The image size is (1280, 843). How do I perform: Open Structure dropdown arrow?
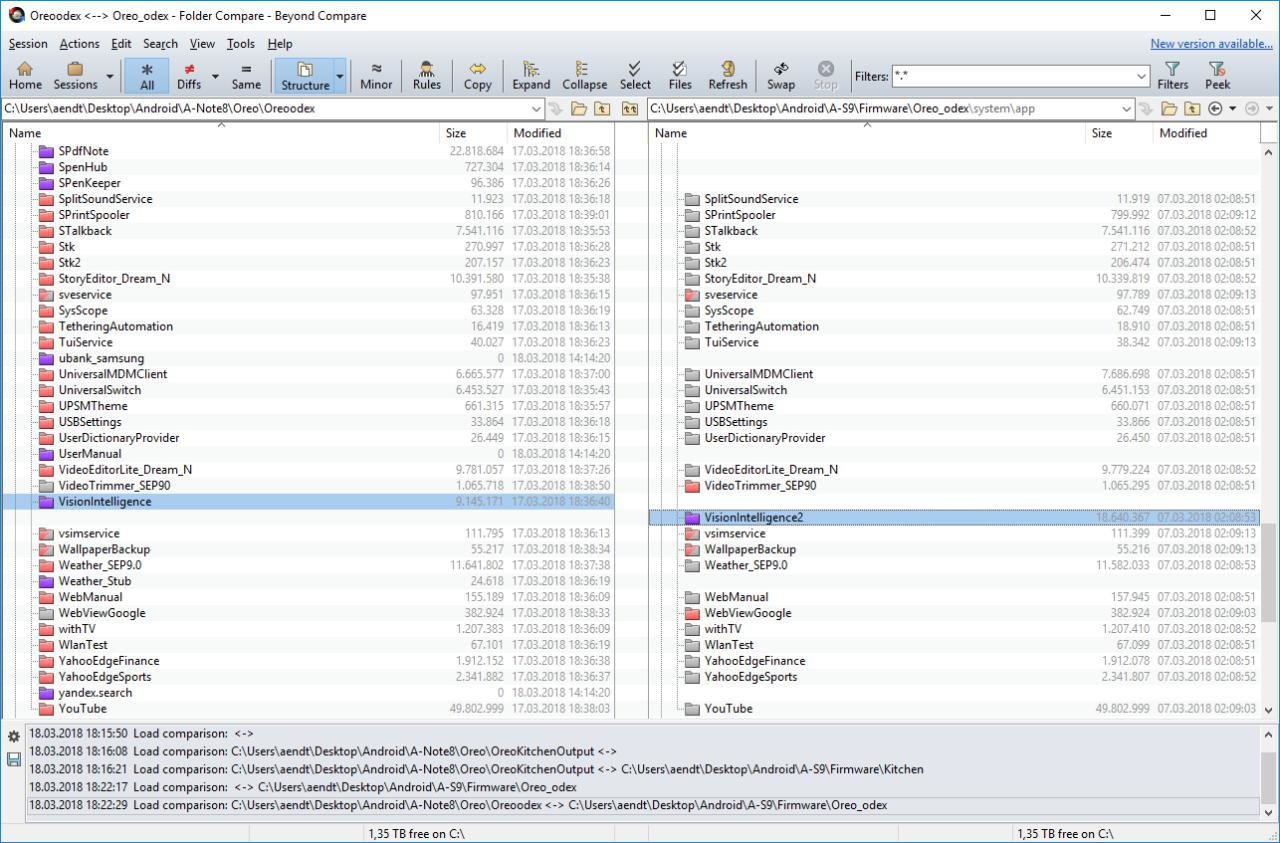[x=340, y=76]
